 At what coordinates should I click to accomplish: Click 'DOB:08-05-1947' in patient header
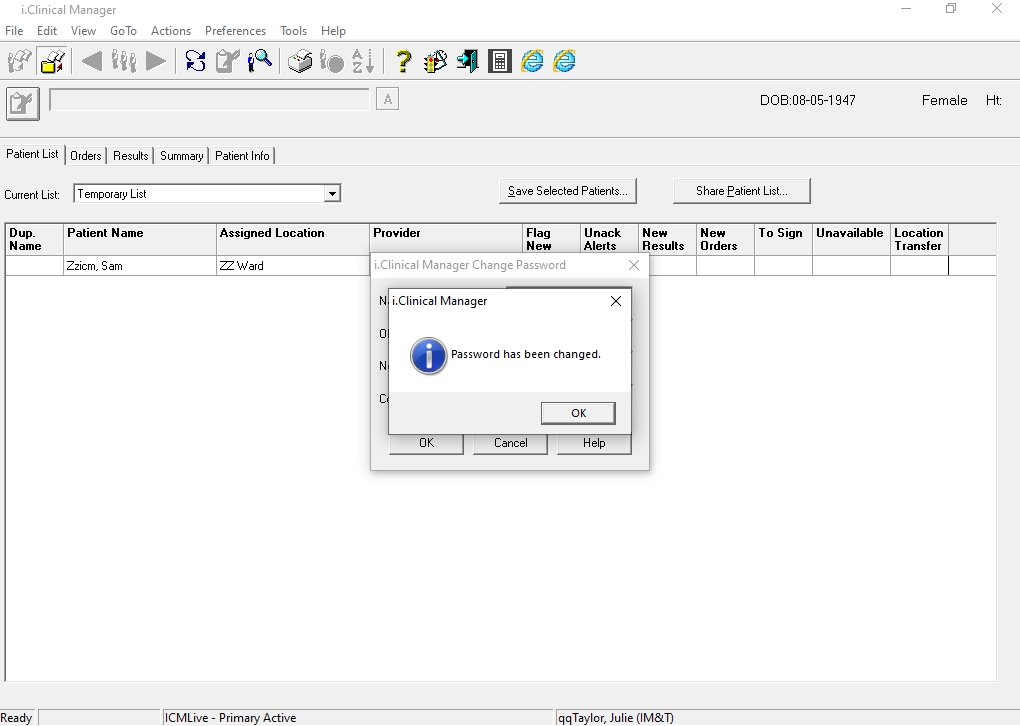tap(808, 100)
